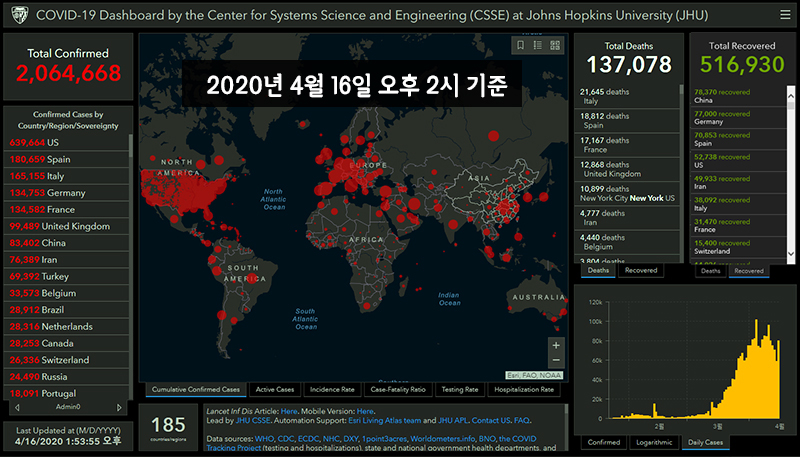This screenshot has height=457, width=800.
Task: Select Russia row in confirmed list
Action: (66, 377)
